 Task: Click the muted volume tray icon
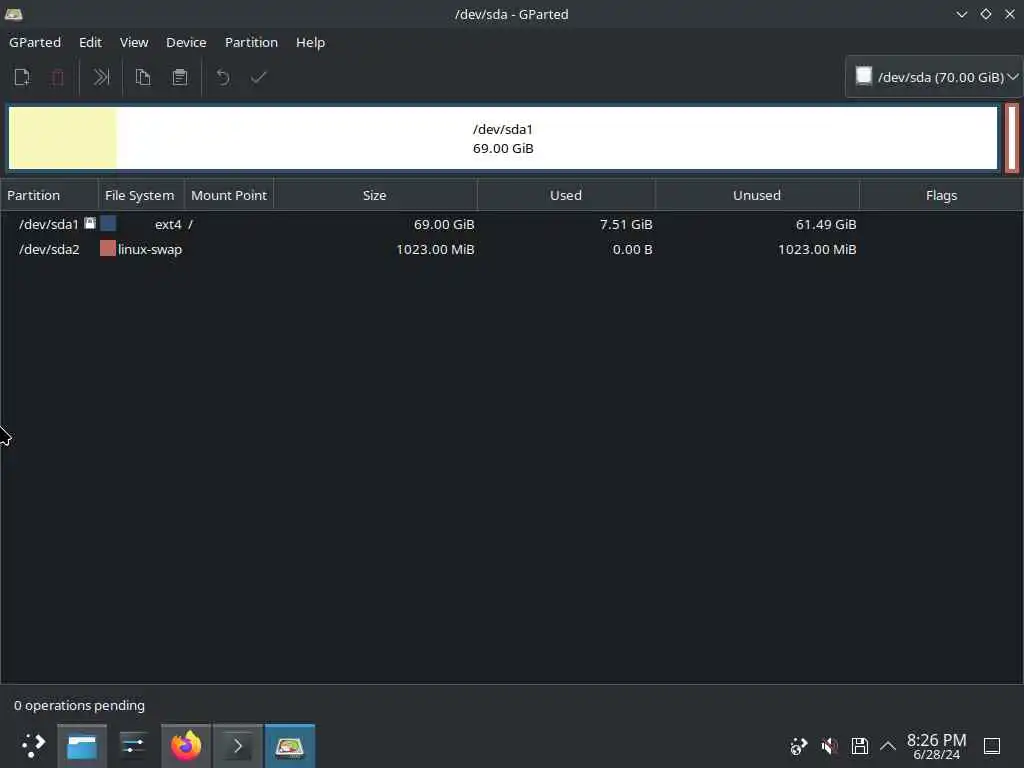click(x=829, y=746)
